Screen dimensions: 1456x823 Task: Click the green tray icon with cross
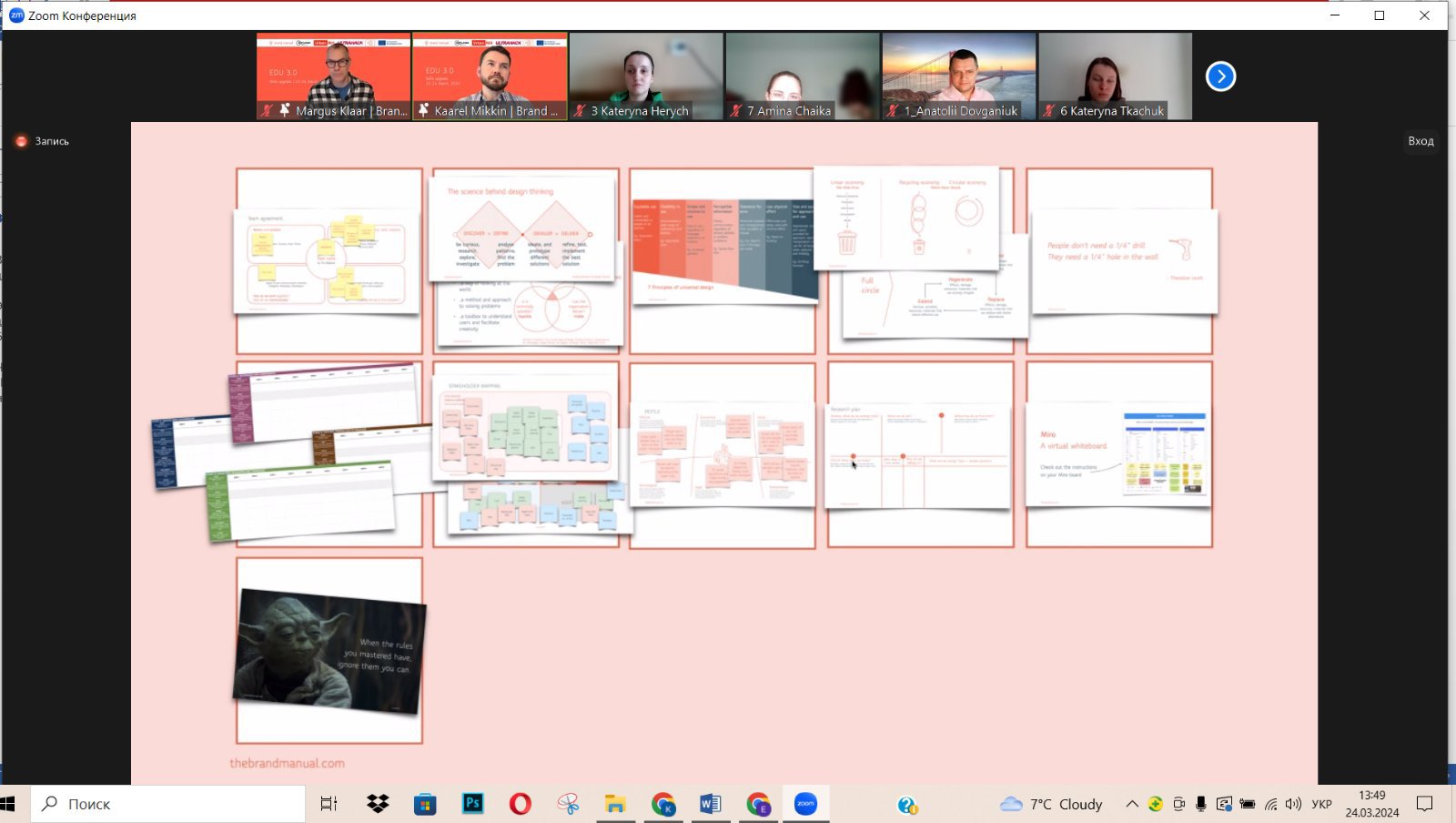pos(1155,804)
